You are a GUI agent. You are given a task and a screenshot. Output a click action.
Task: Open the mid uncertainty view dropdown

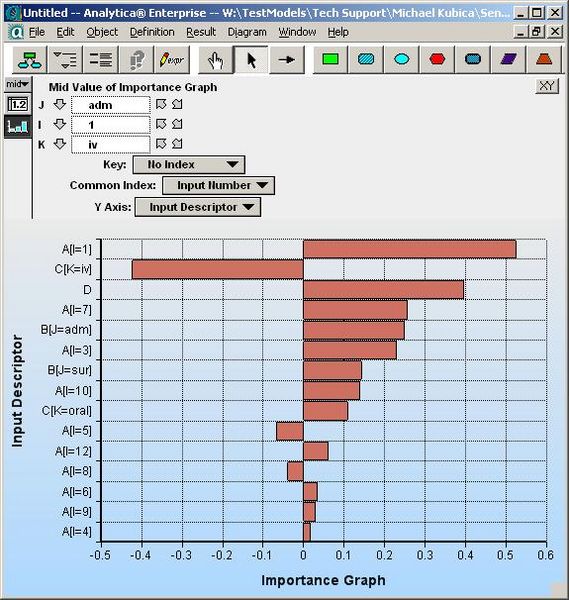(18, 84)
